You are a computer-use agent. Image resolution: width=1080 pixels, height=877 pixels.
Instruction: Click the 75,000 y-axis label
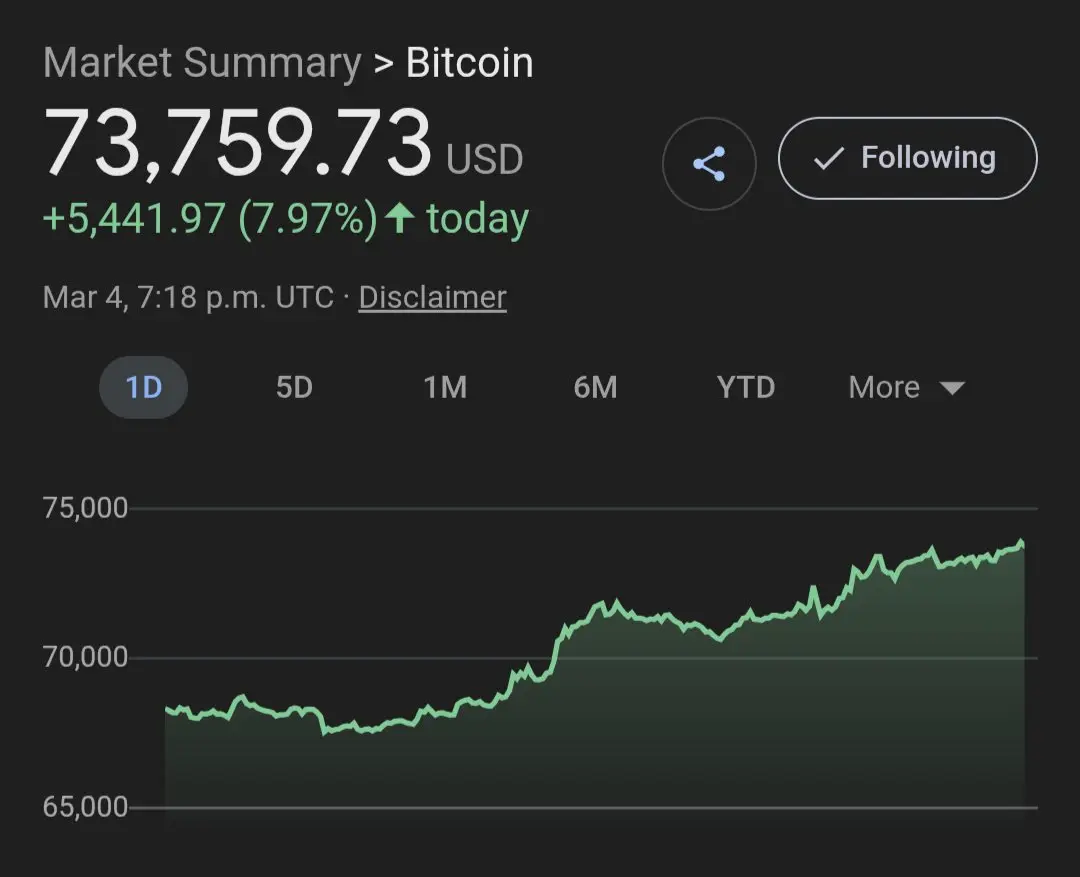click(x=86, y=508)
